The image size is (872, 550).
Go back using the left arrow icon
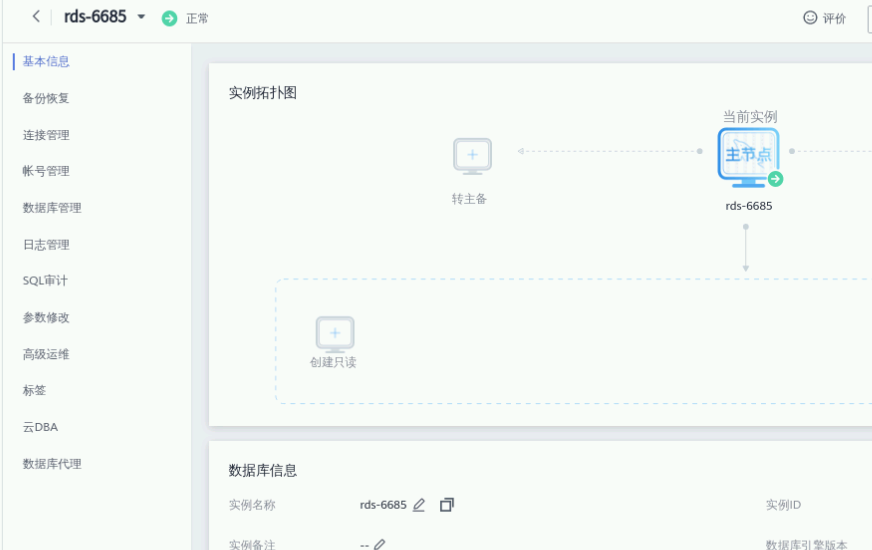pos(36,17)
